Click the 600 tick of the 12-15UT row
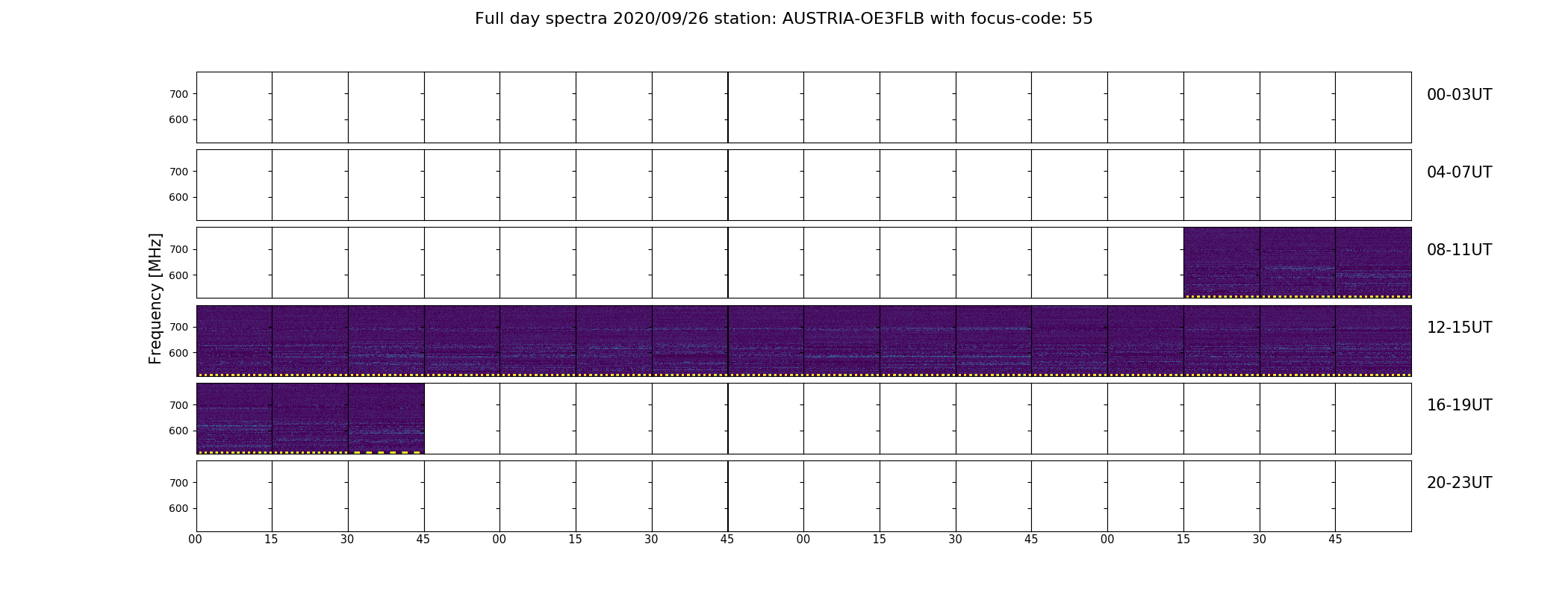 click(x=178, y=353)
